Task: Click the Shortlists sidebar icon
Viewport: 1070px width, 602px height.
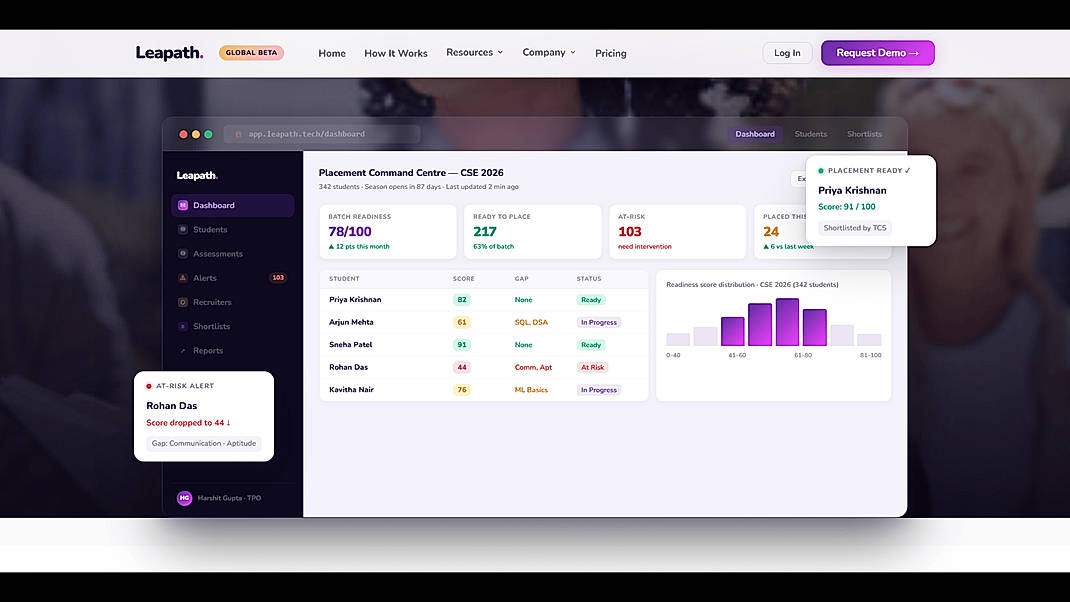Action: 183,326
